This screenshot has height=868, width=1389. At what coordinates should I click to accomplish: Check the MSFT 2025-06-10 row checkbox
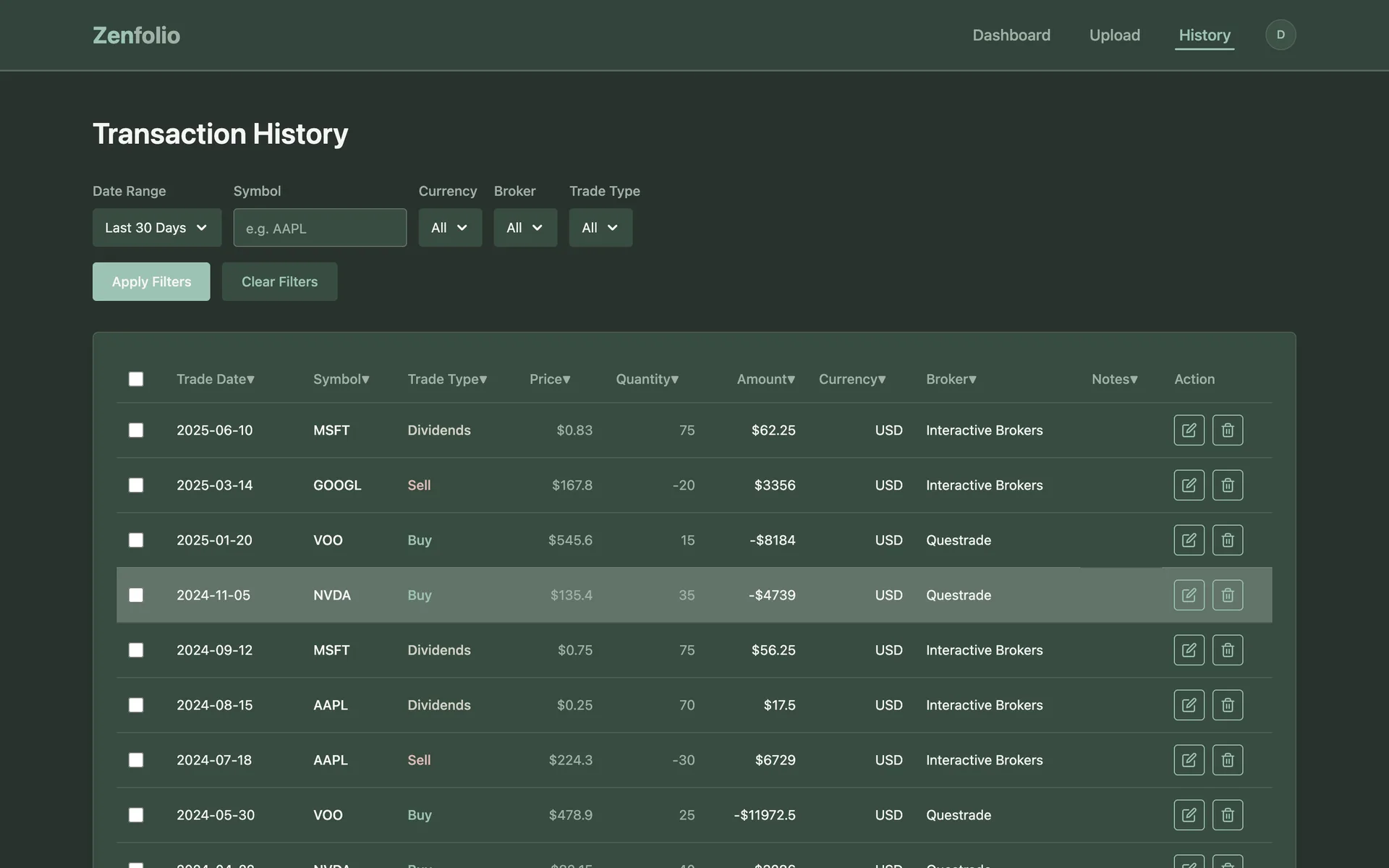coord(136,430)
